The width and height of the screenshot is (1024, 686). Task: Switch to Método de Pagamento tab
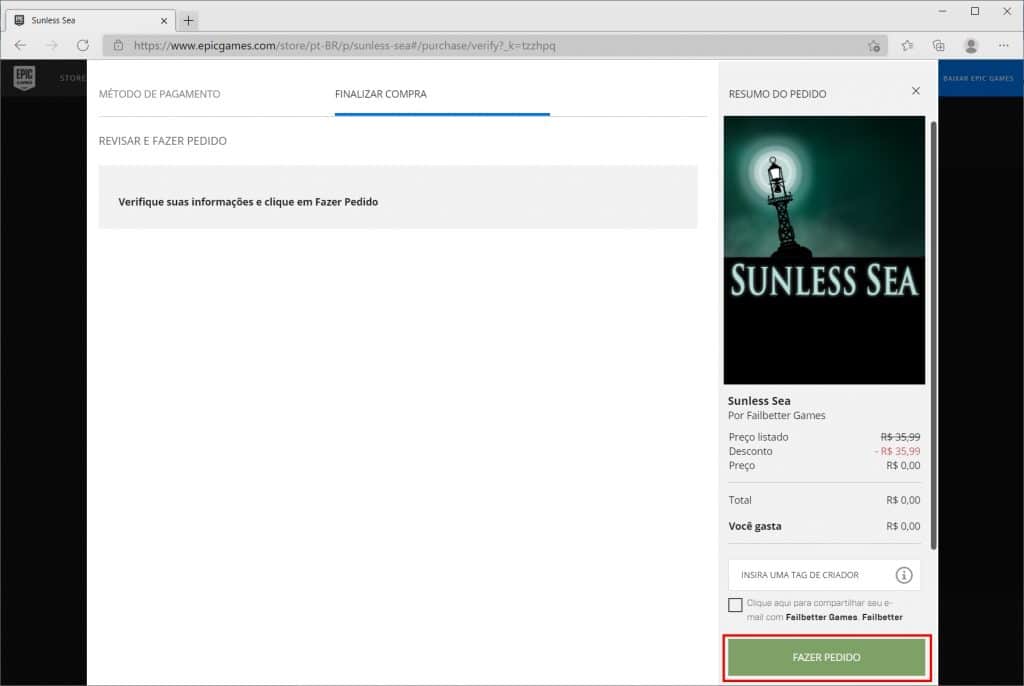click(159, 94)
